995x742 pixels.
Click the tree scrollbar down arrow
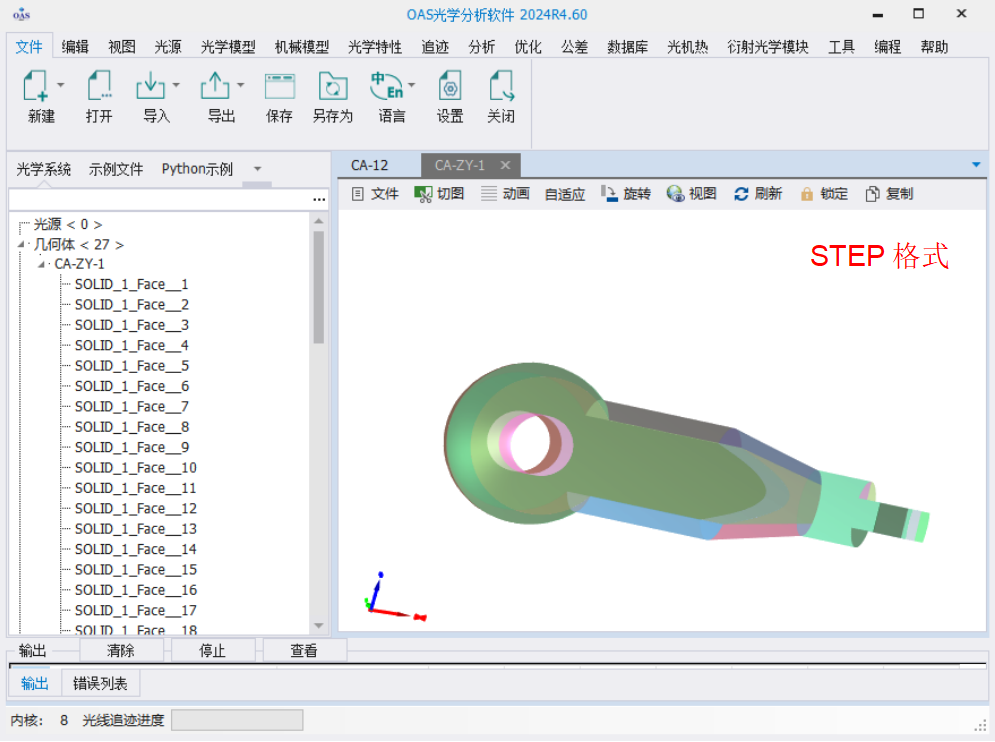coord(319,625)
